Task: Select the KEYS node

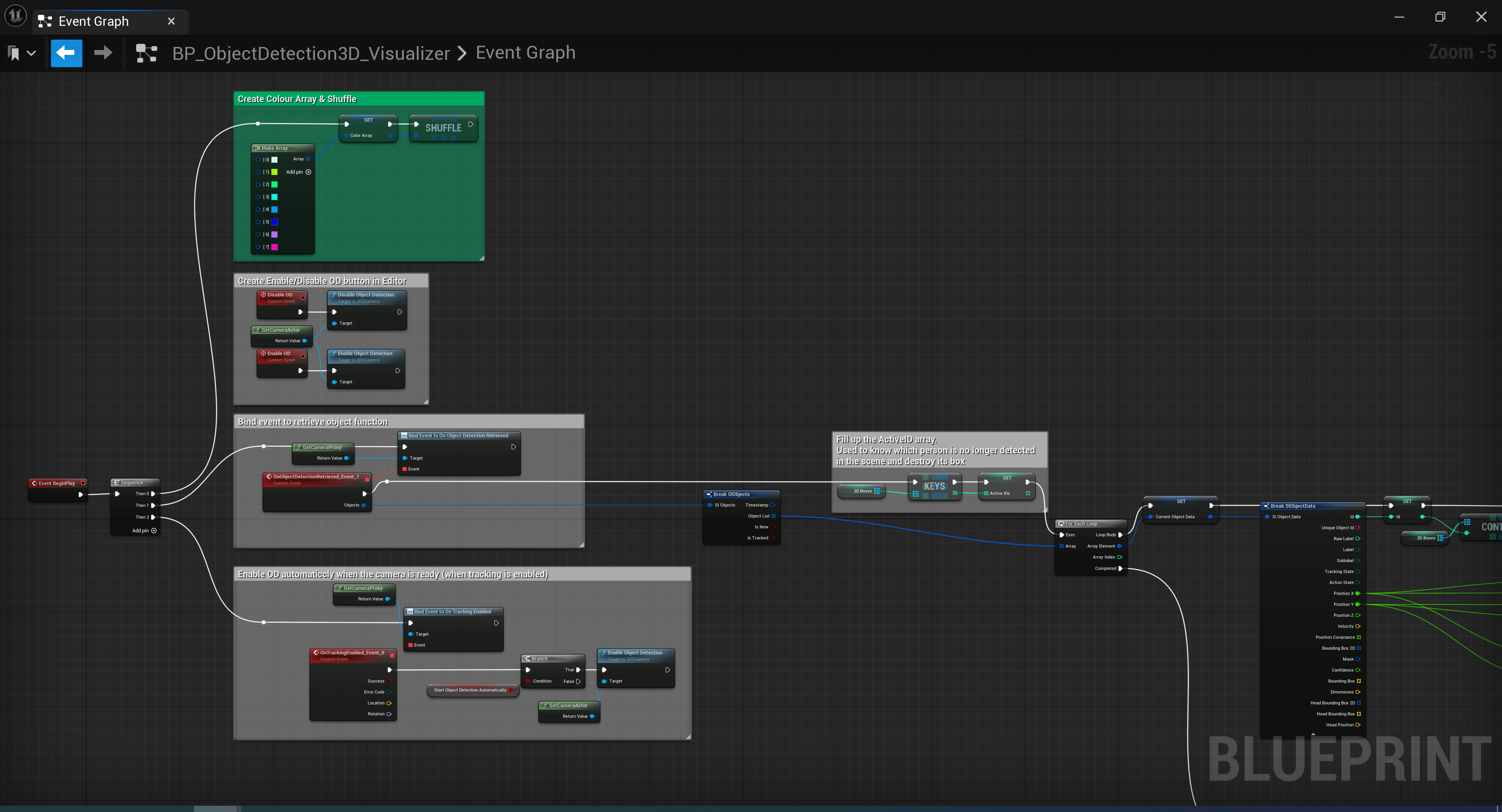Action: tap(935, 486)
